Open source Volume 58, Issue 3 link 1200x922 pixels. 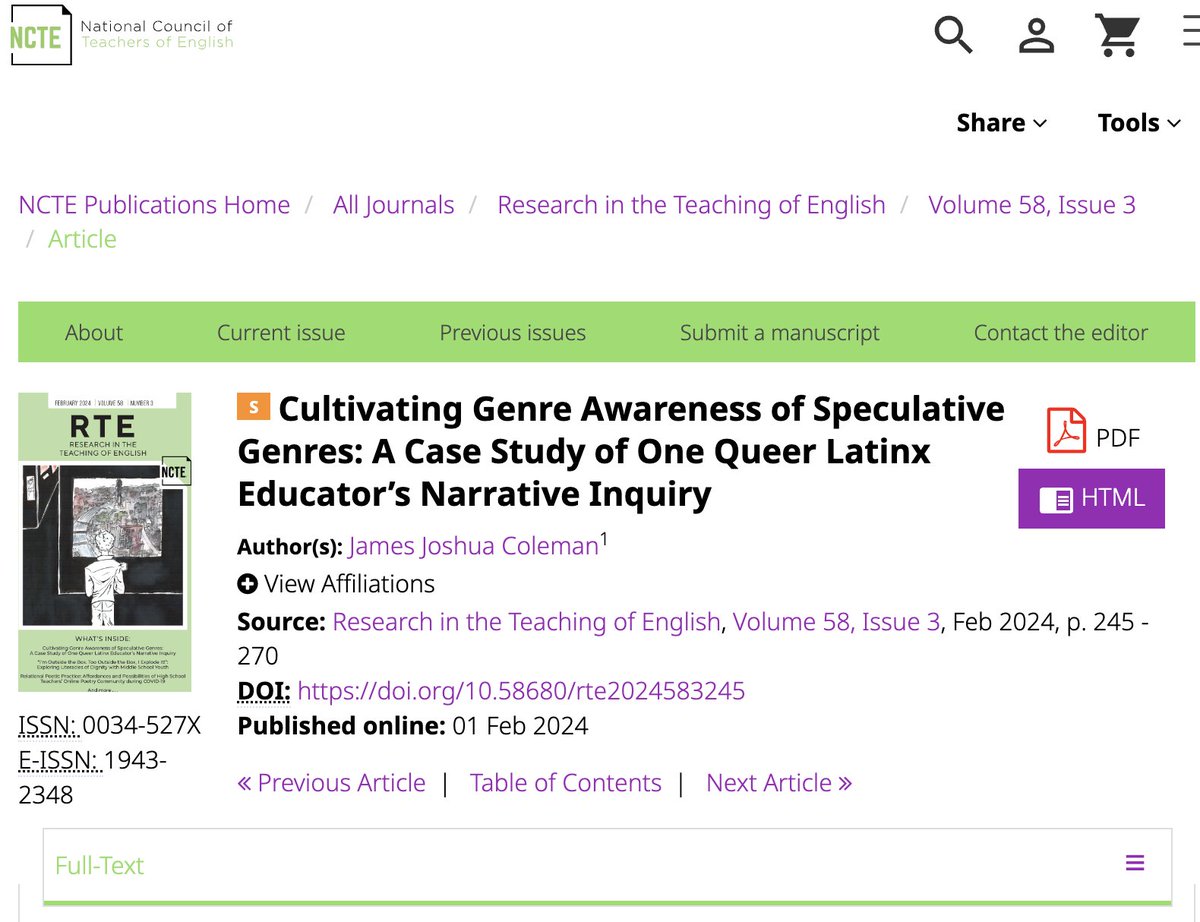[x=836, y=622]
